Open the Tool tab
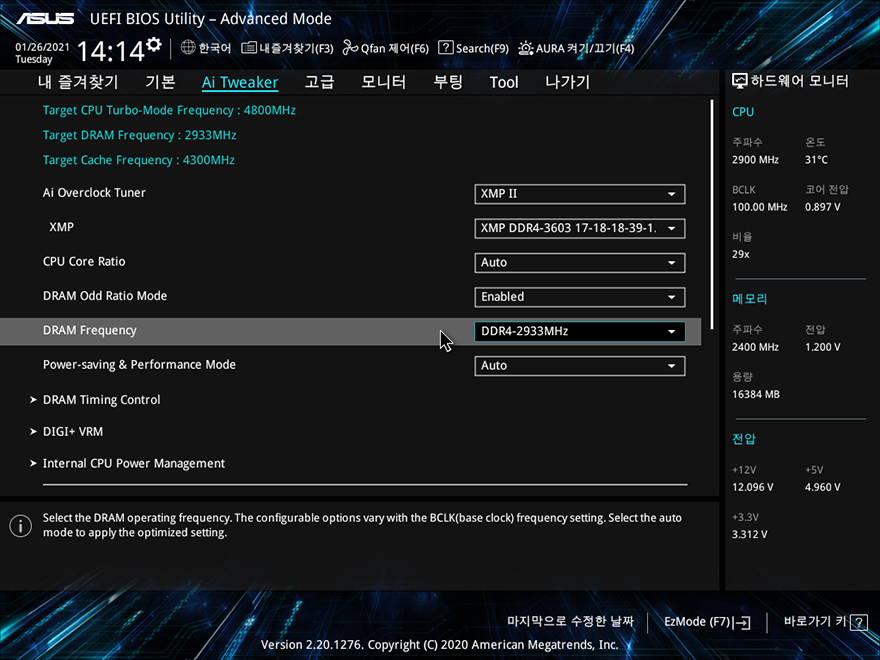The height and width of the screenshot is (660, 880). (x=504, y=82)
